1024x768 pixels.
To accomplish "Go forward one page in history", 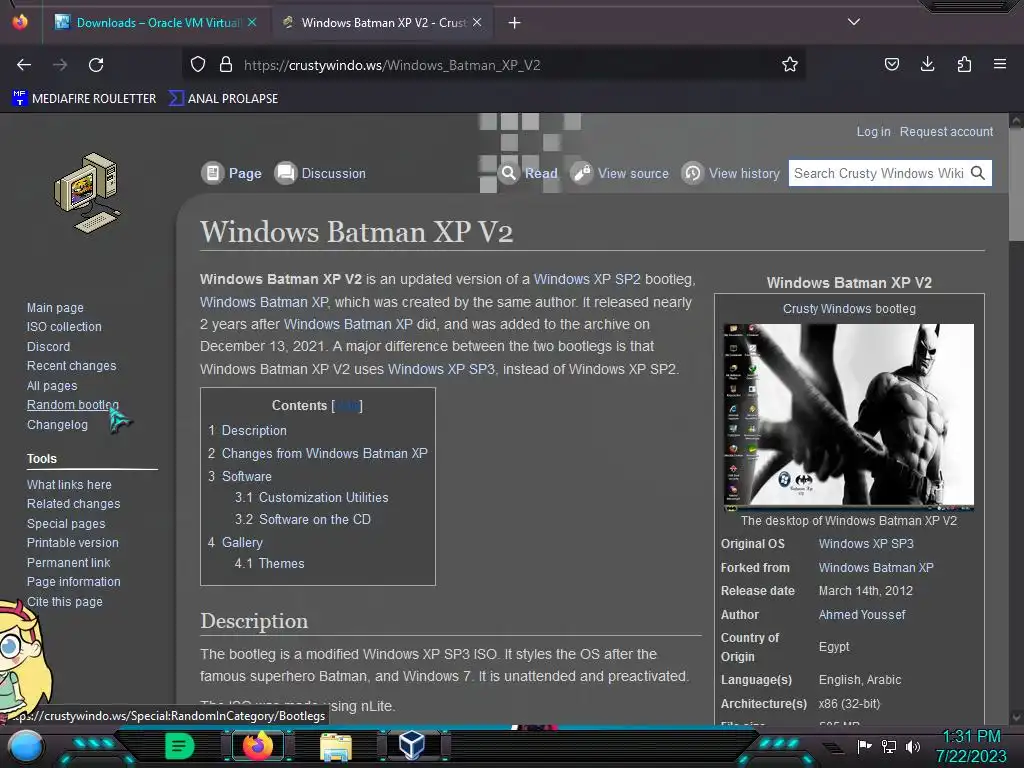I will [60, 65].
